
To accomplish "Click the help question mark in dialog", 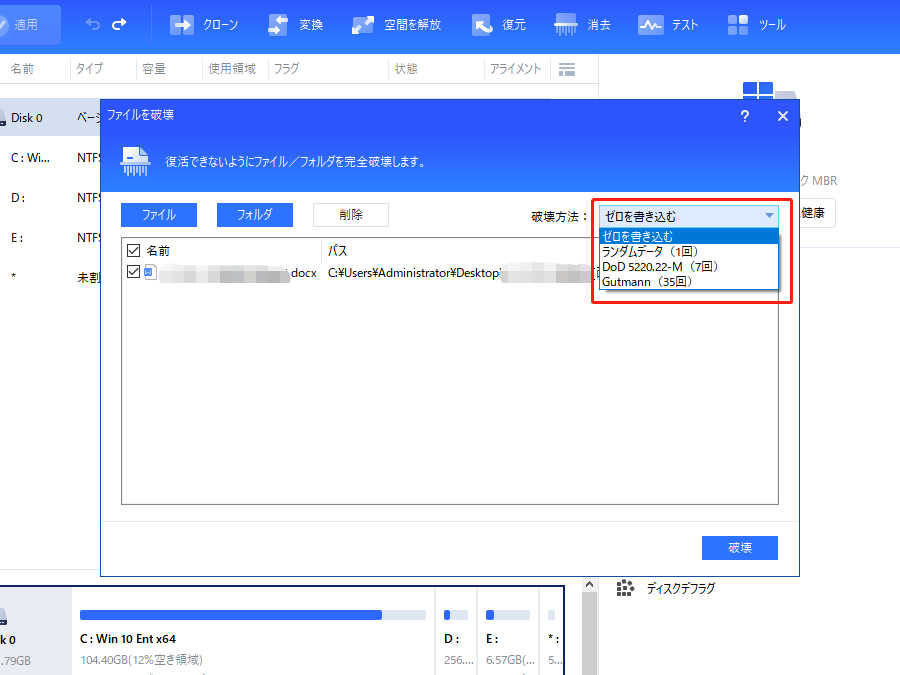I will click(x=744, y=117).
